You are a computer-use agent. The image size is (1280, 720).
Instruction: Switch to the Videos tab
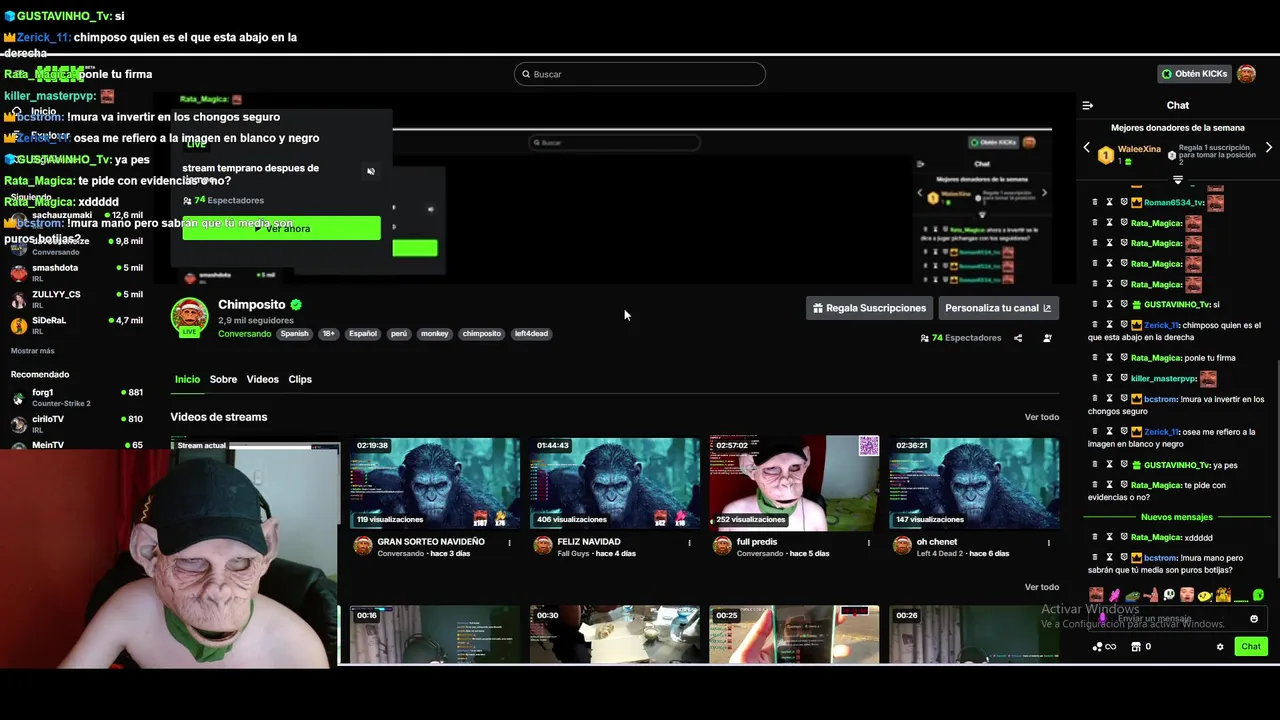click(x=263, y=379)
